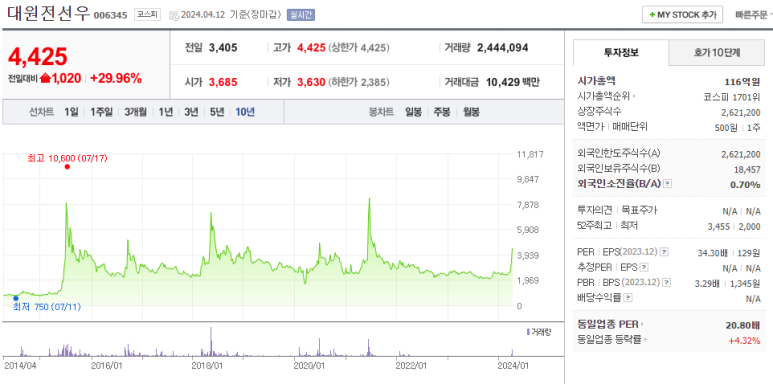
Task: Select the 1일 line chart period
Action: 71,112
